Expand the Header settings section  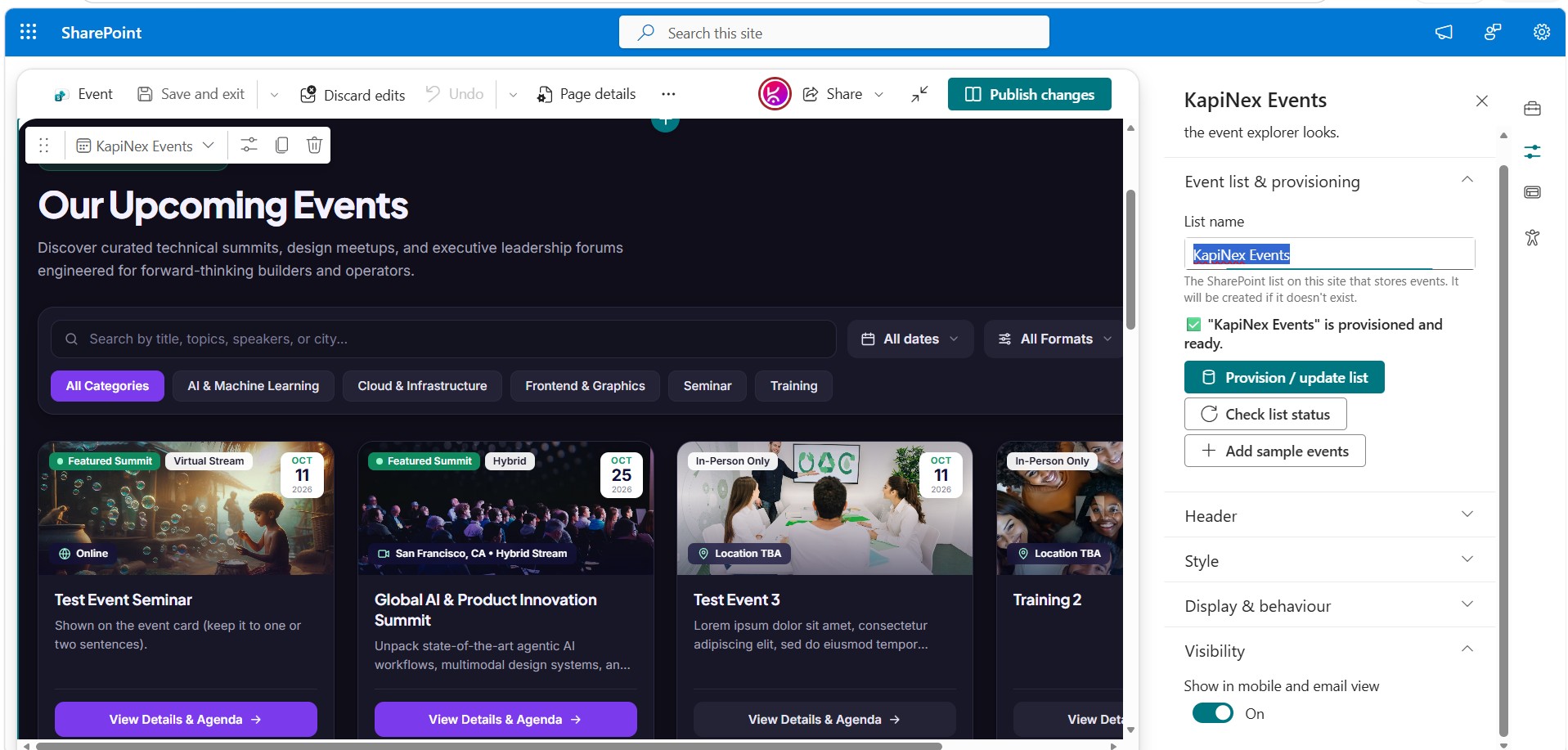[1329, 515]
